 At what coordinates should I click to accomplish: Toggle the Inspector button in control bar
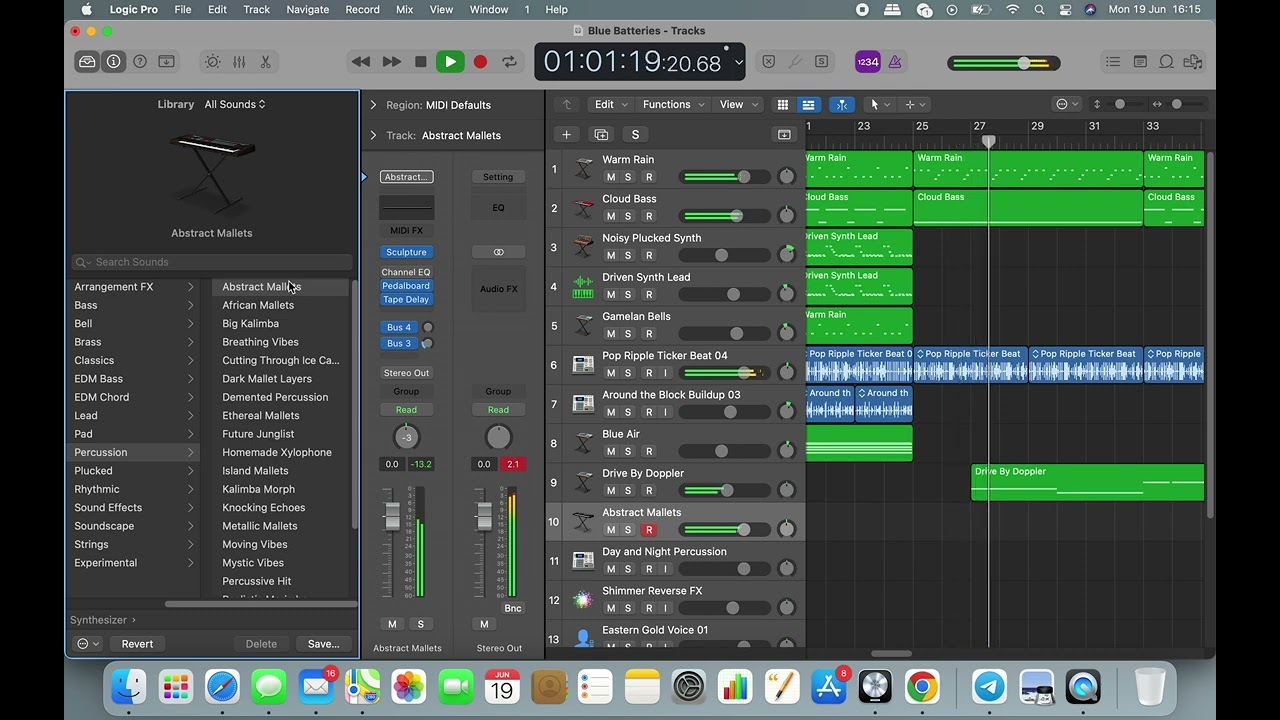[113, 62]
